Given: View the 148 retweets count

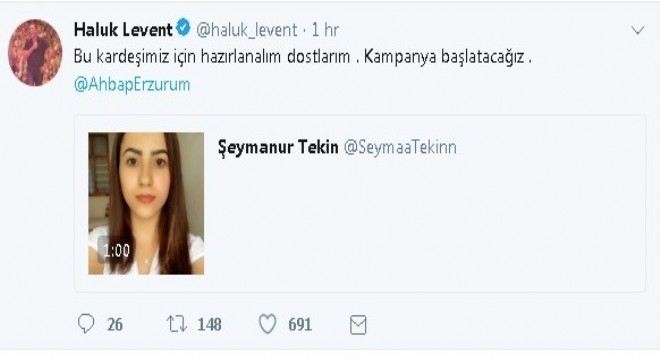Looking at the screenshot, I should tap(209, 325).
